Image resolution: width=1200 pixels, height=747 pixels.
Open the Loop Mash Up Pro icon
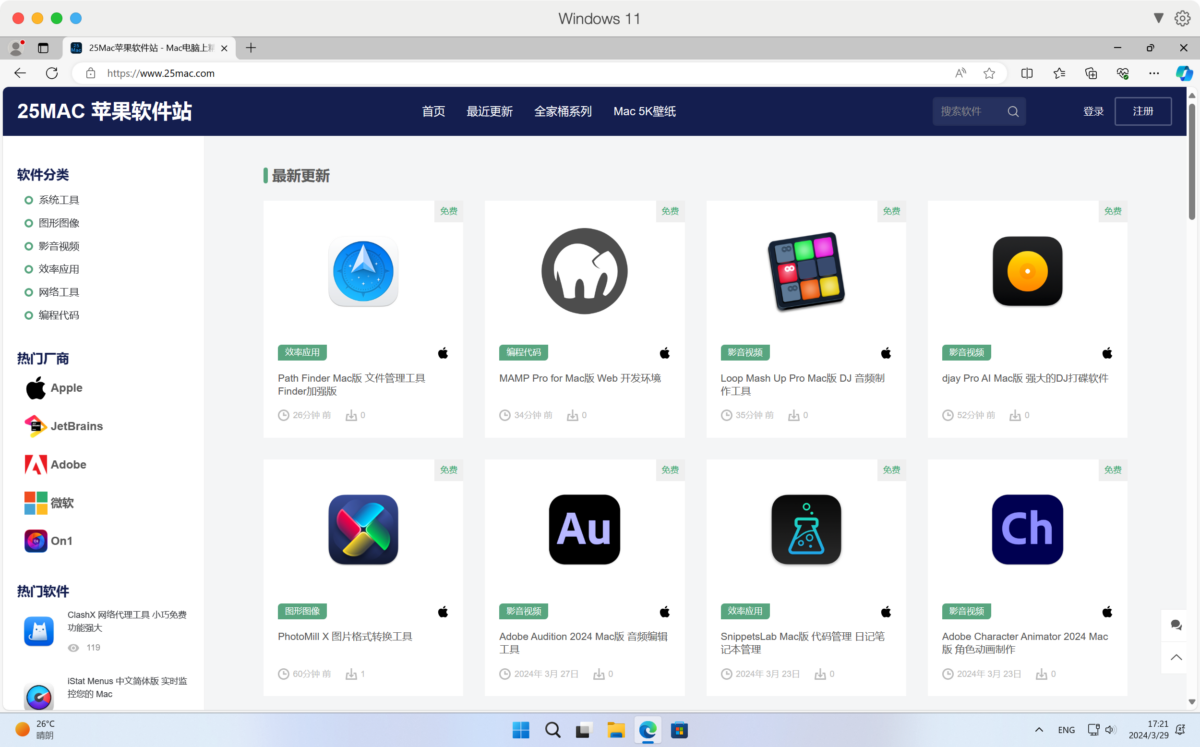click(806, 271)
